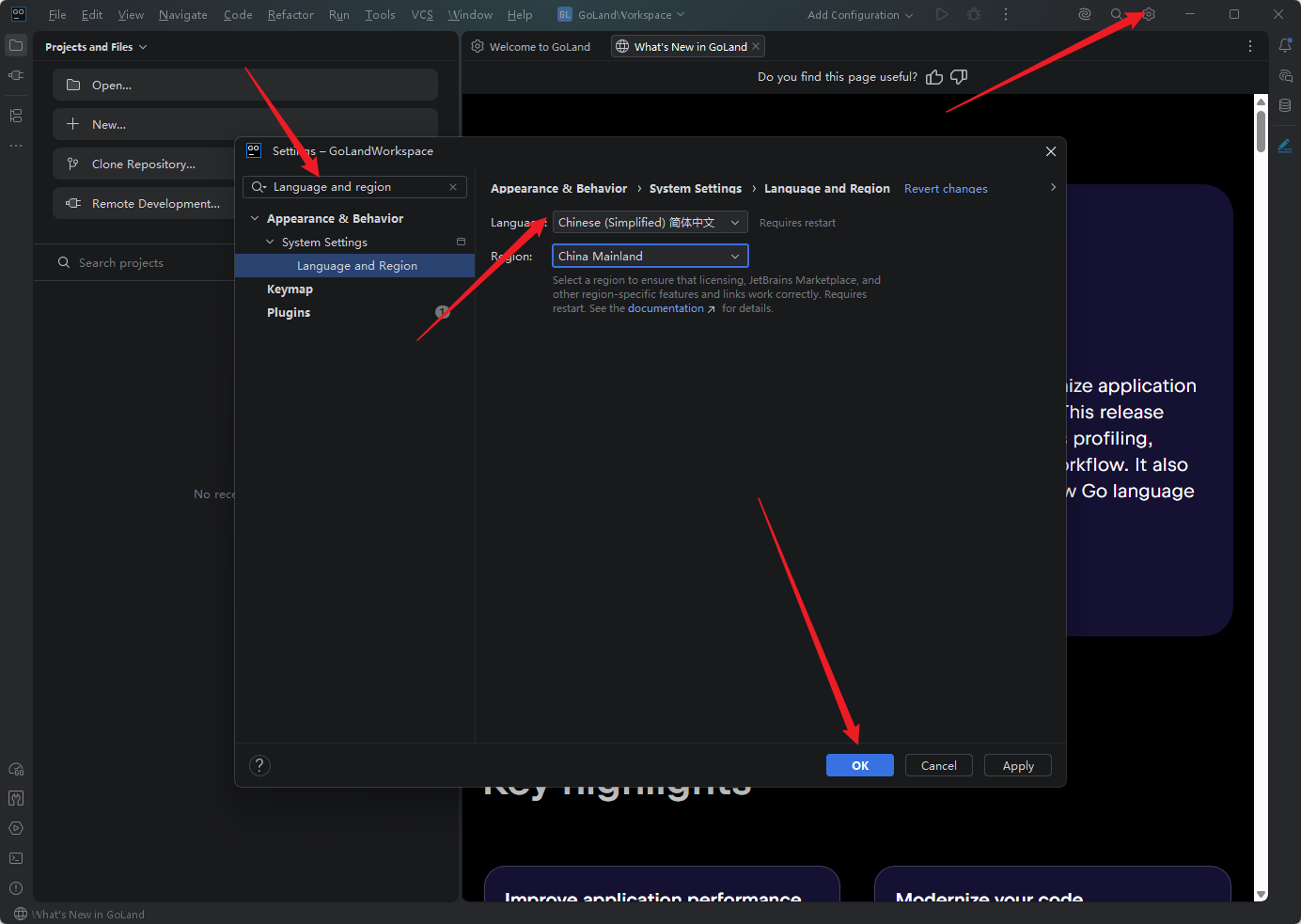The width and height of the screenshot is (1301, 924).
Task: Open Projects and Files dropdown header
Action: tap(96, 47)
